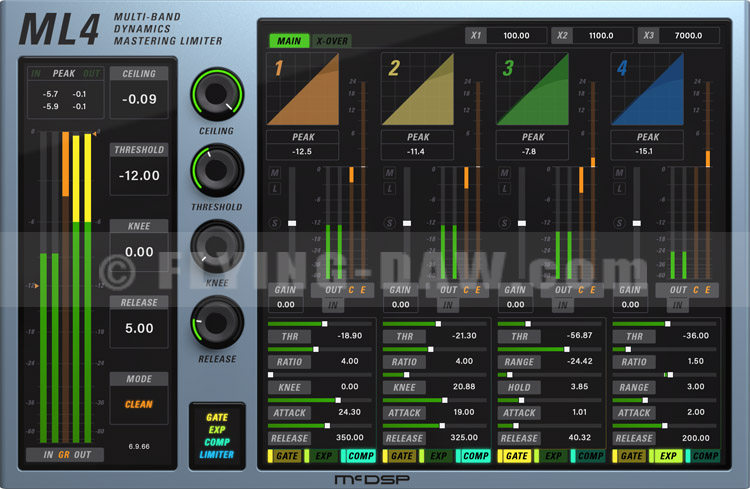
Task: Click band 4 RATIO value 1.50
Action: point(695,361)
